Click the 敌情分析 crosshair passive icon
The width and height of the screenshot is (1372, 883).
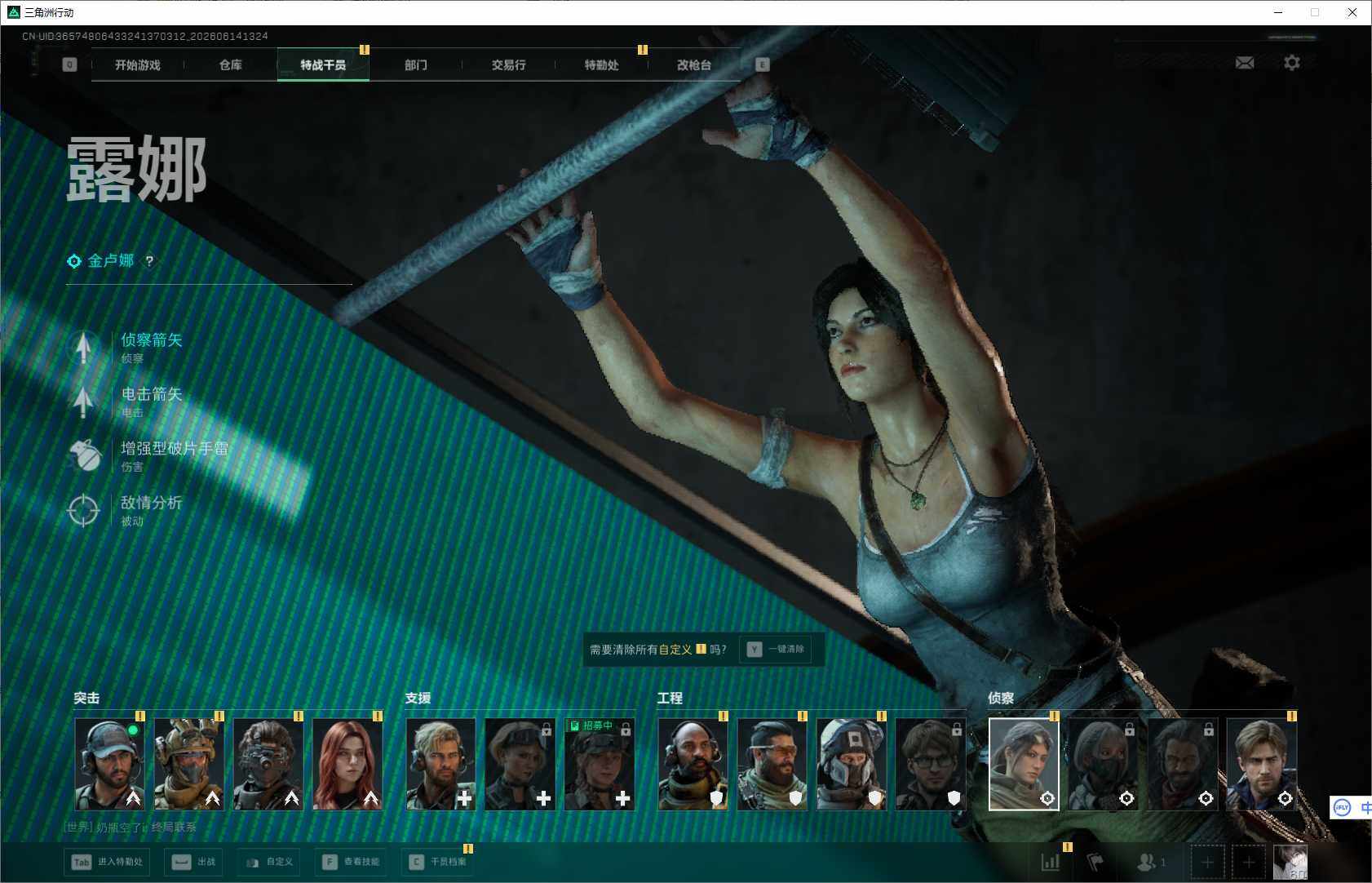pos(83,511)
